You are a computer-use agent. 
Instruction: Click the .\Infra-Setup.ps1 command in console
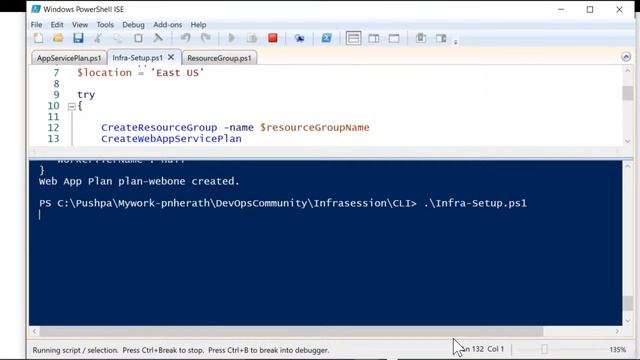[475, 203]
